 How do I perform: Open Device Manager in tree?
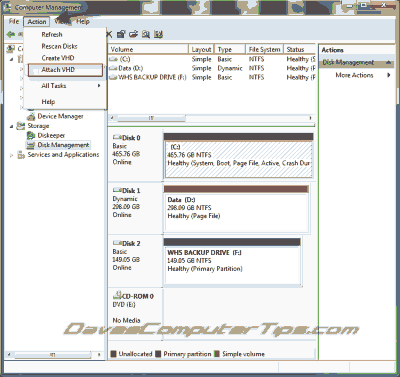[60, 116]
